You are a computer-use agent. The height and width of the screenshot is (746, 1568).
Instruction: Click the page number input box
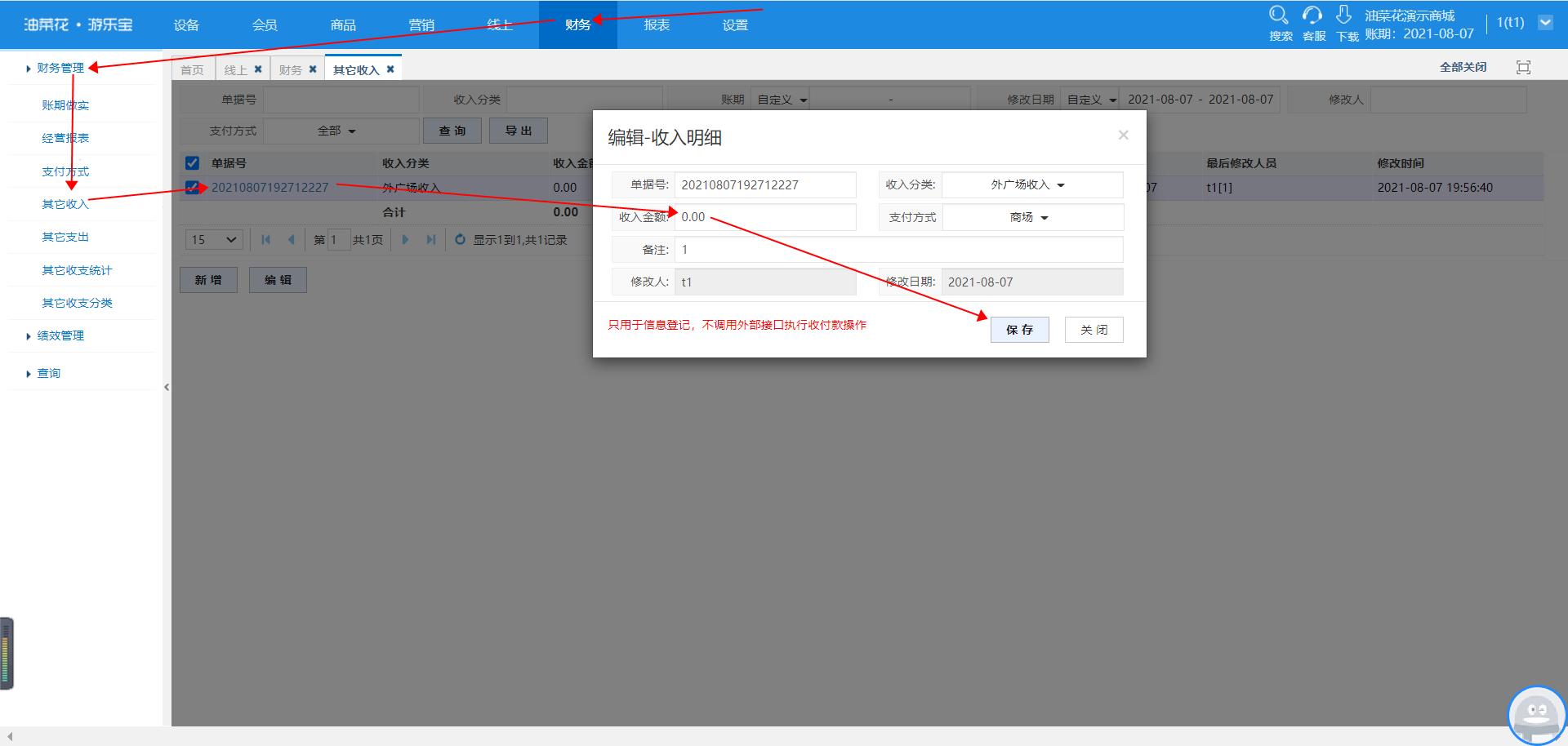tap(338, 240)
